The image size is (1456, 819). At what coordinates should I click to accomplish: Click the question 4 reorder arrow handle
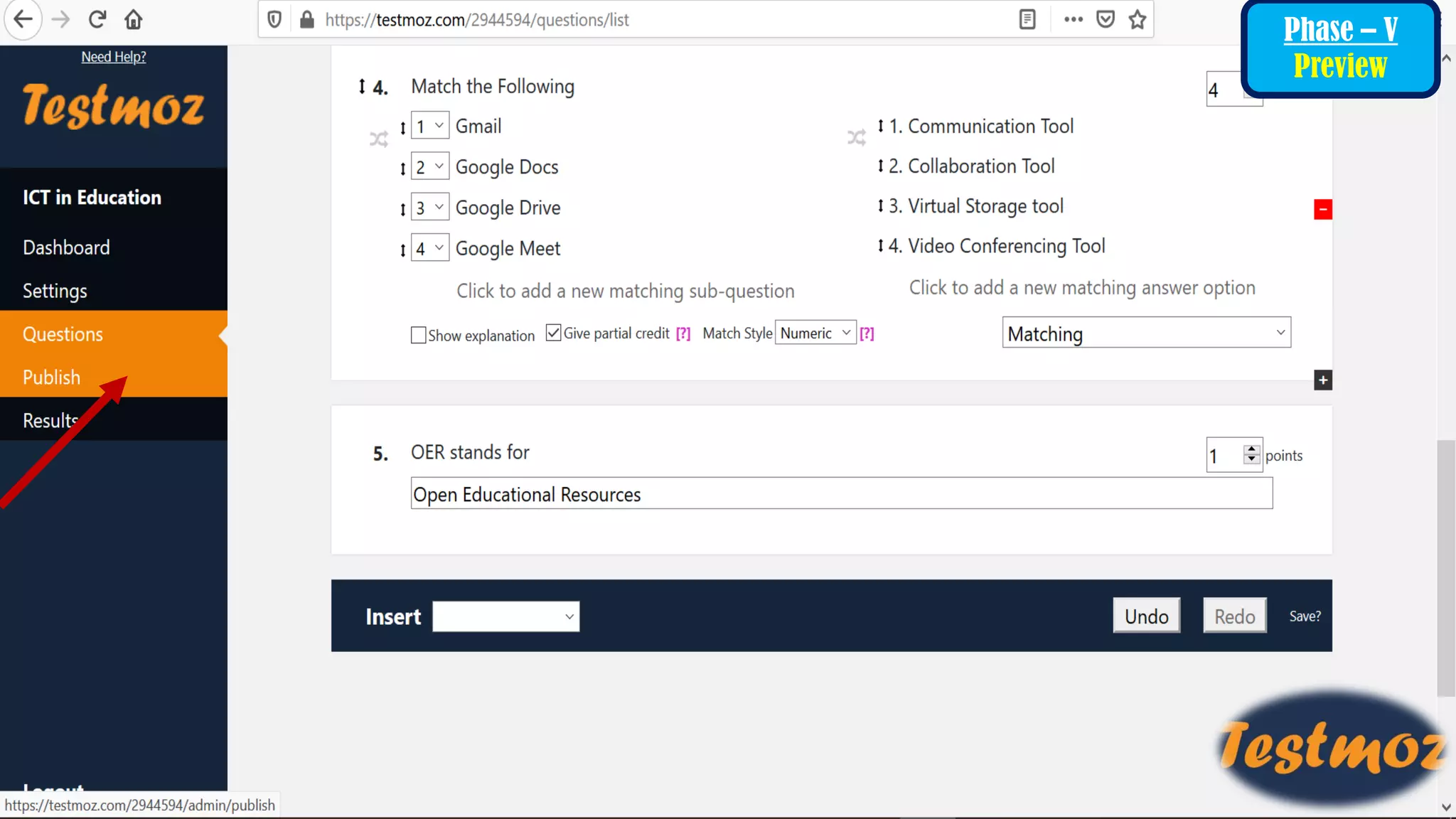tap(362, 87)
